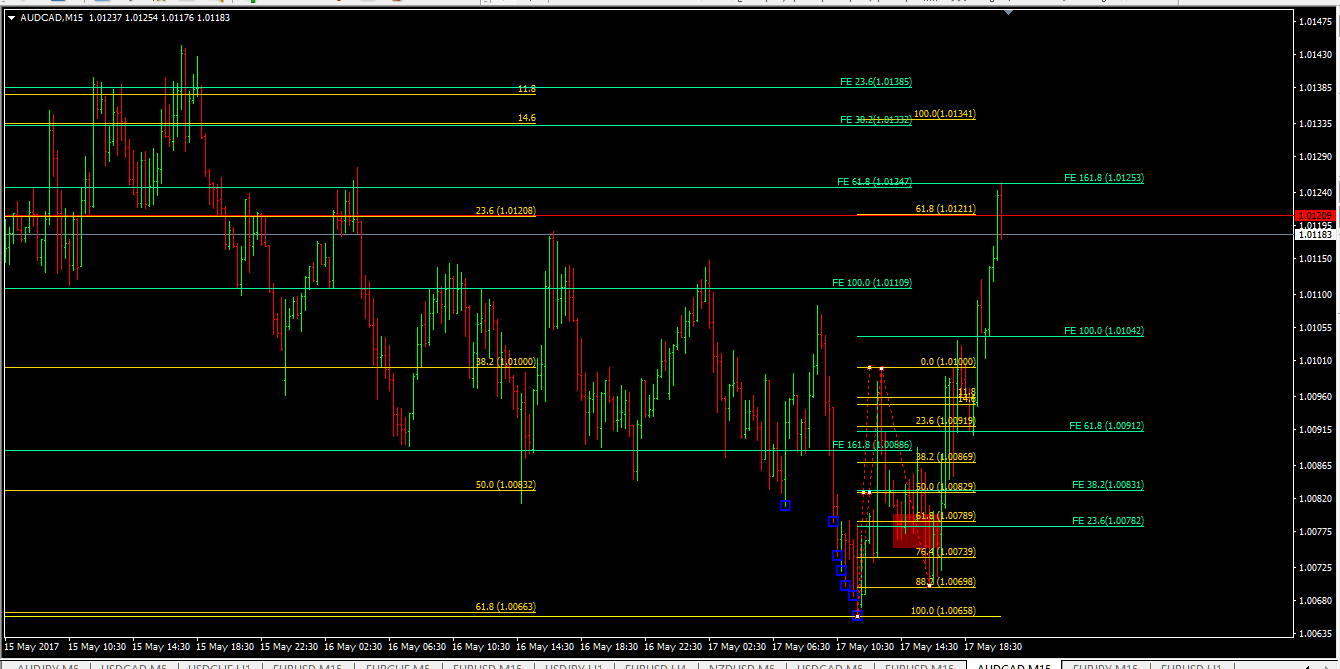Click 1.00960 on the price scale

click(x=1315, y=396)
